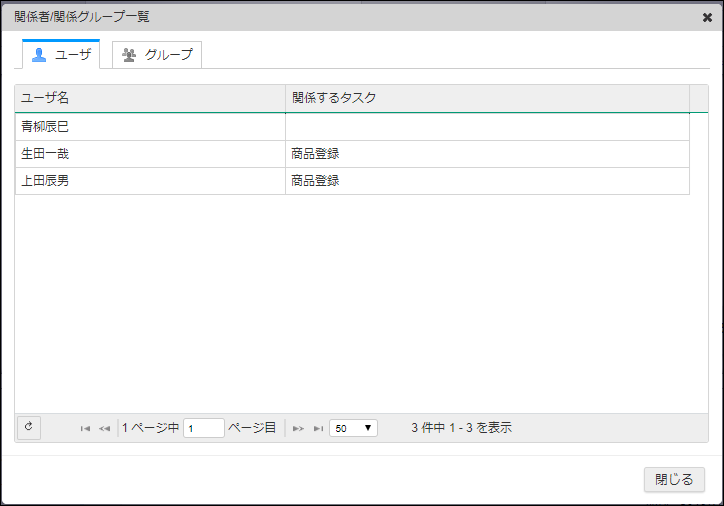724x506 pixels.
Task: Click the group icon on グループ tab
Action: [x=129, y=55]
